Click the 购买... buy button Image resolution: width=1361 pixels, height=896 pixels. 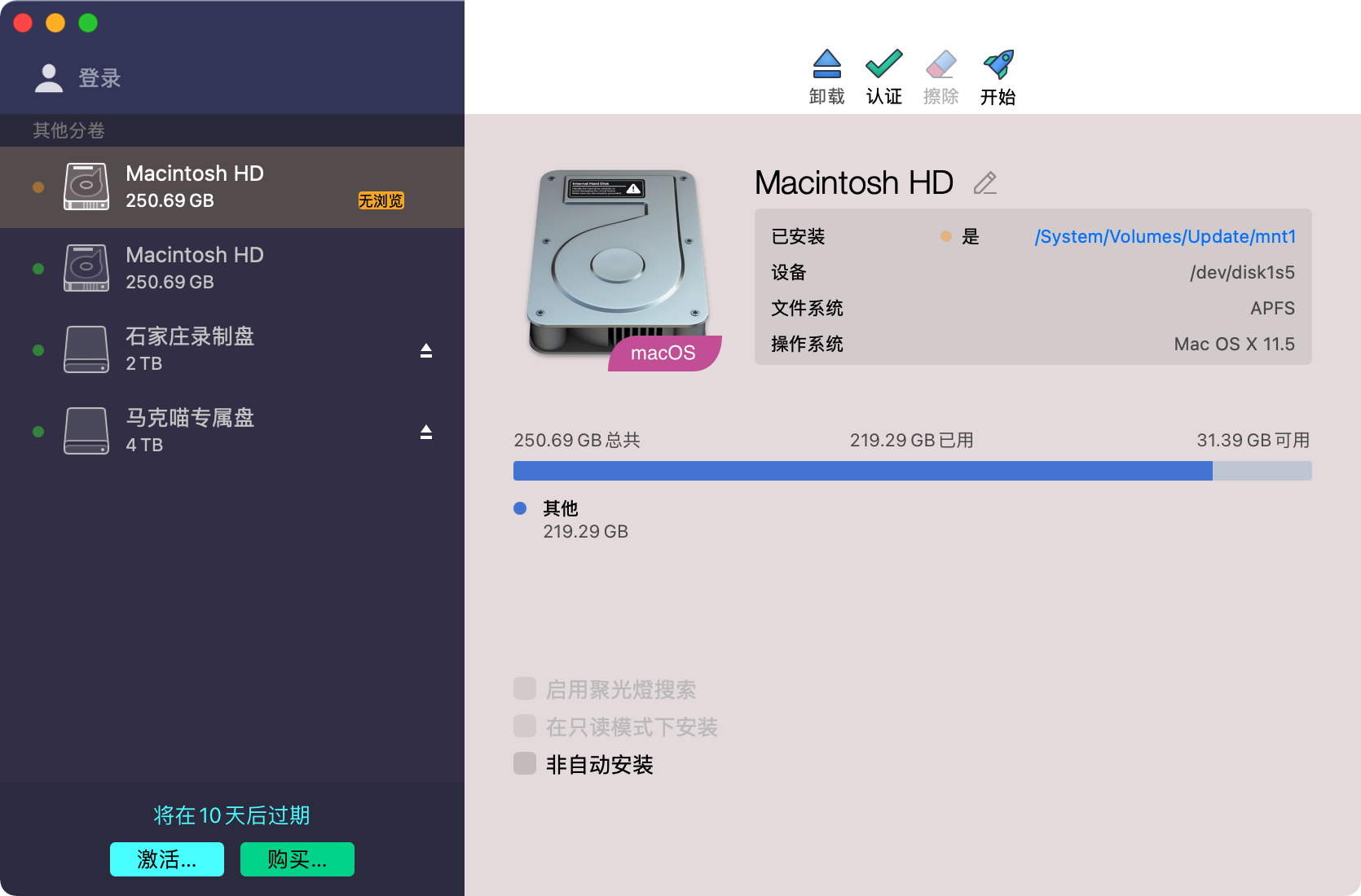coord(297,859)
